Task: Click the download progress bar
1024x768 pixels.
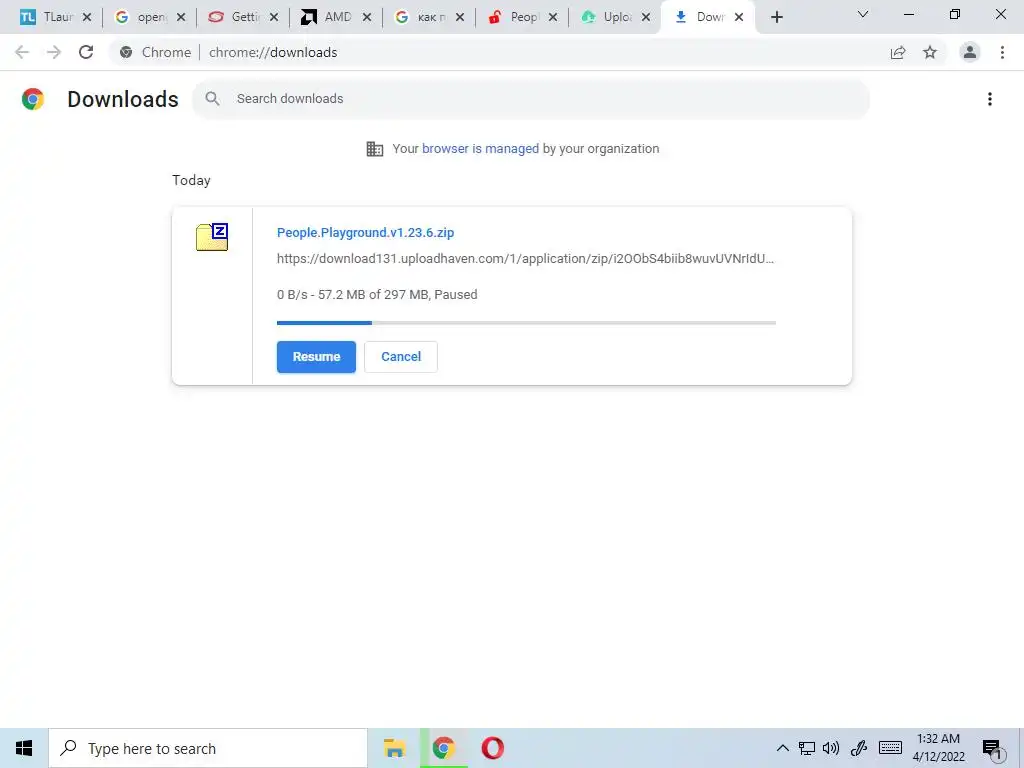Action: tap(526, 323)
